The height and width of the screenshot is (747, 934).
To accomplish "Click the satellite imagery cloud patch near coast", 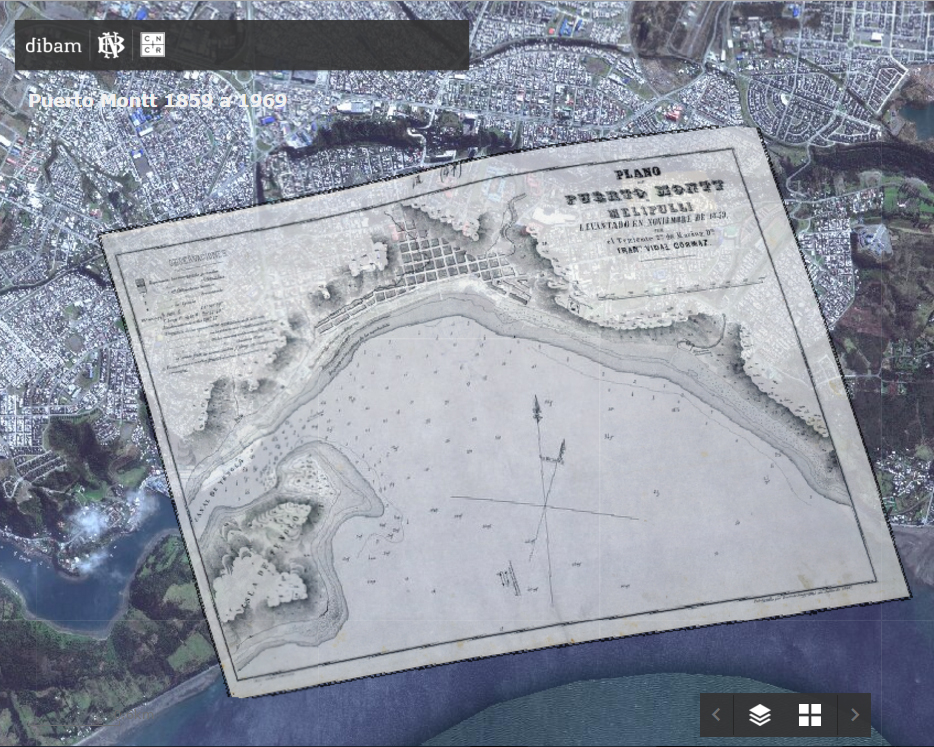I will click(100, 525).
